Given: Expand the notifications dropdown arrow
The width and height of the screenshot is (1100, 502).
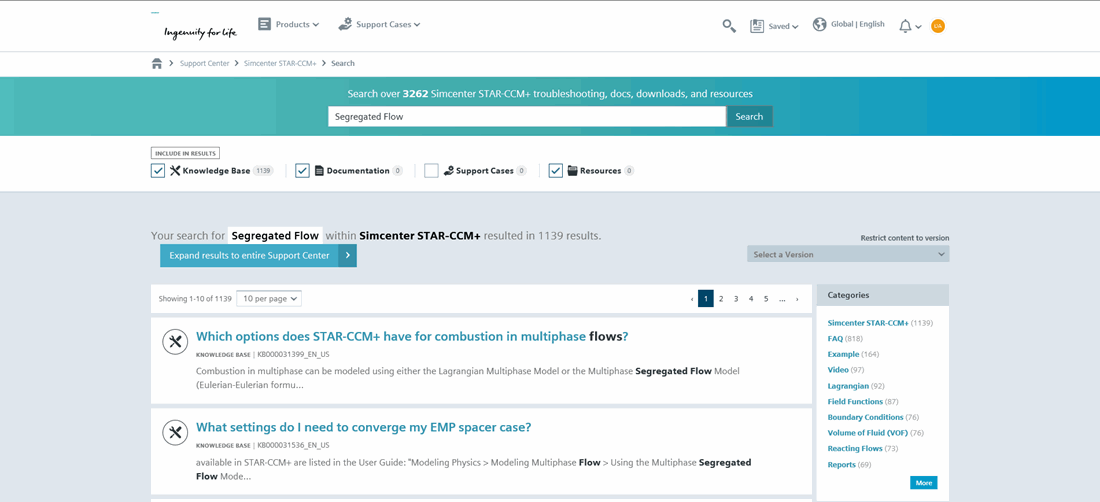Looking at the screenshot, I should click(918, 27).
